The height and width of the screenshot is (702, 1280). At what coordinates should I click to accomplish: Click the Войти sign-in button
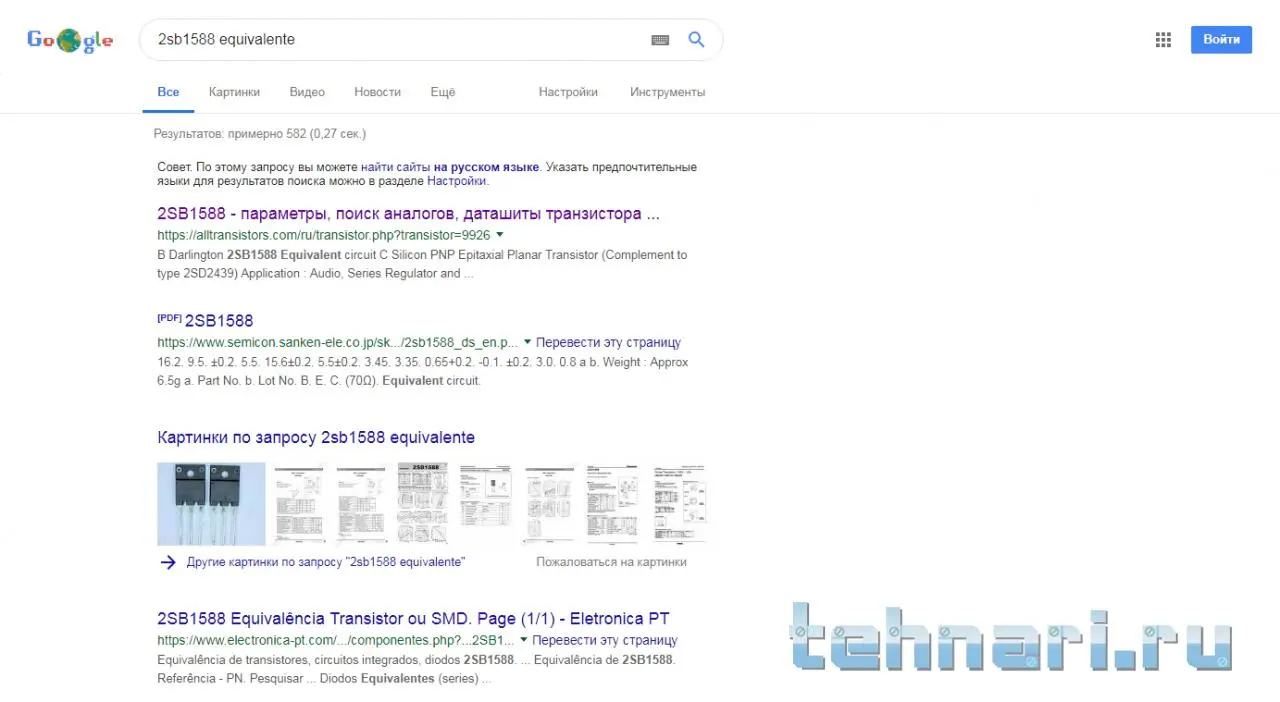[x=1221, y=40]
